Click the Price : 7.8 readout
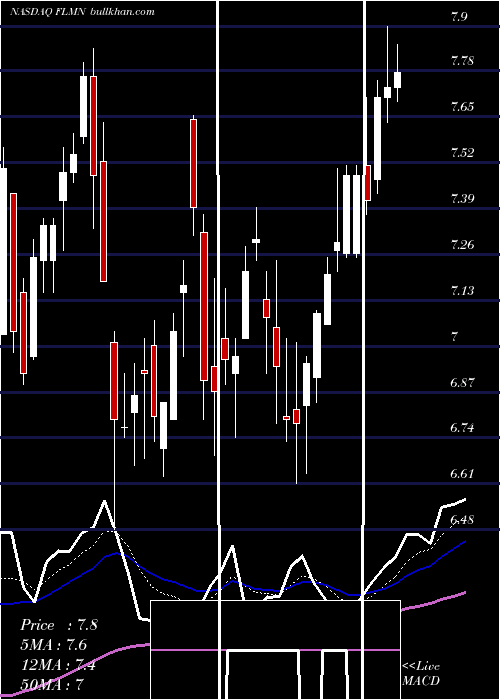The image size is (500, 700). pos(59,625)
